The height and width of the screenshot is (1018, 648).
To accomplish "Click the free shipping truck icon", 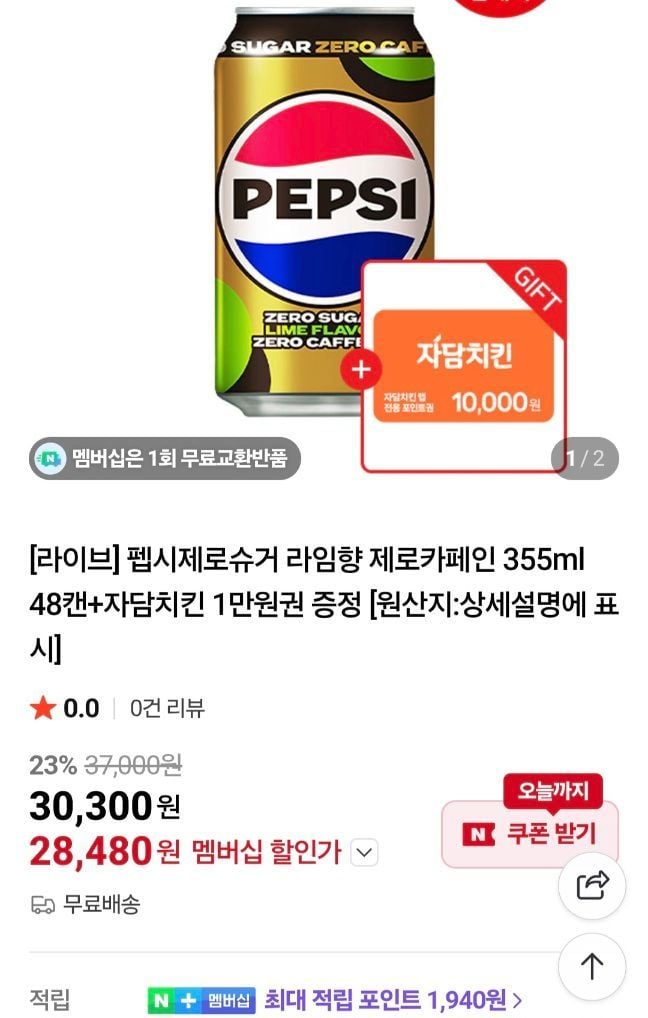I will [43, 904].
